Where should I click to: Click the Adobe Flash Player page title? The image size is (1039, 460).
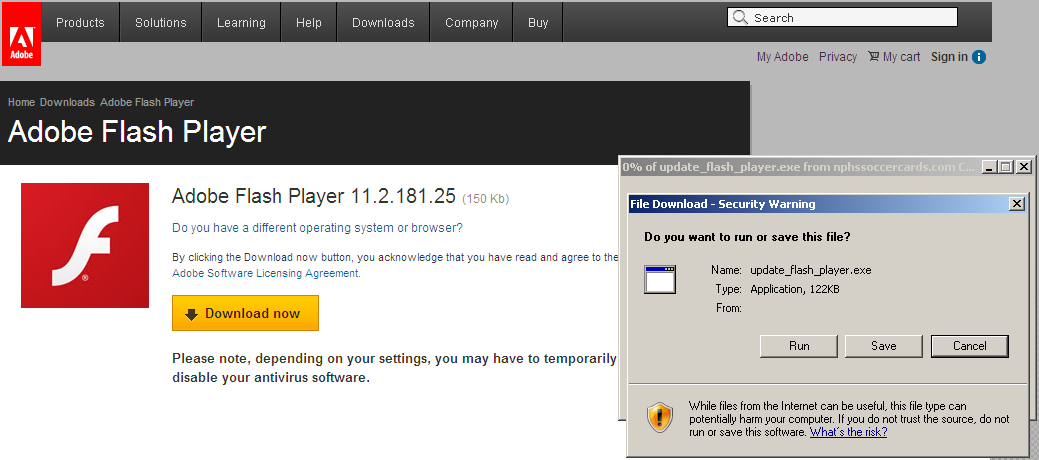tap(137, 133)
